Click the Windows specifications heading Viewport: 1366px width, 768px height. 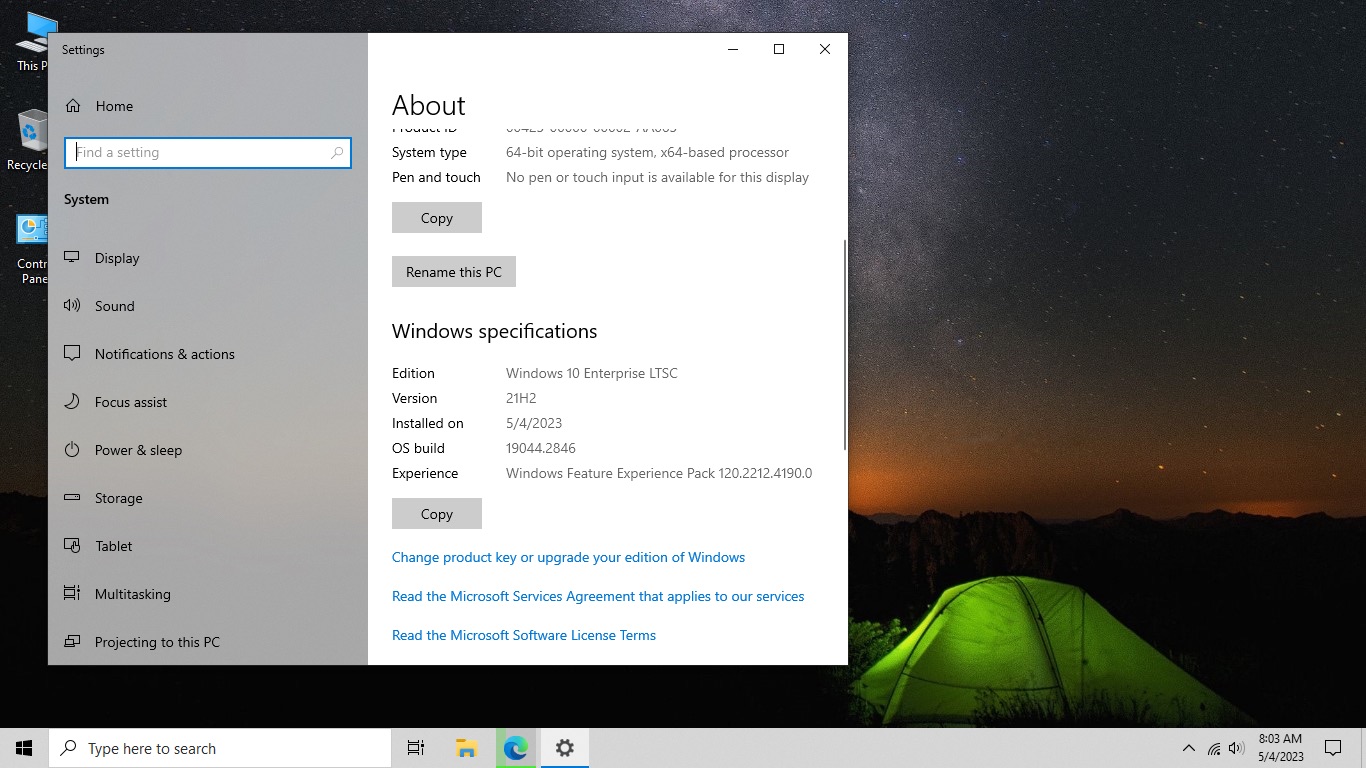click(494, 331)
